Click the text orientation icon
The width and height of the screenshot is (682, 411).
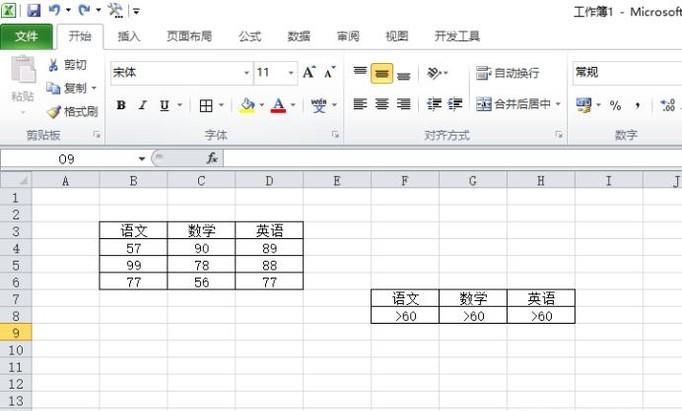[435, 73]
